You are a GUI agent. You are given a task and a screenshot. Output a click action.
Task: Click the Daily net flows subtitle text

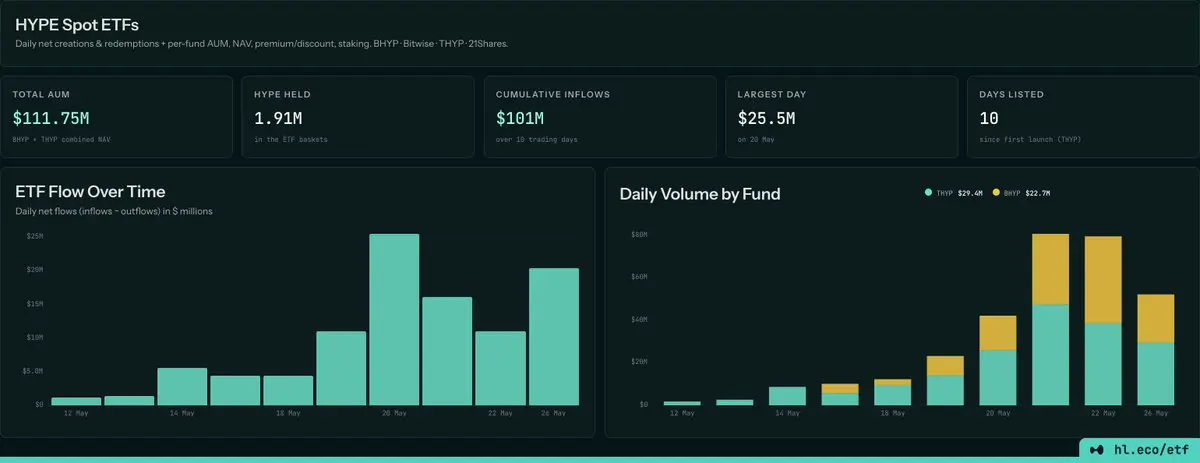[114, 211]
